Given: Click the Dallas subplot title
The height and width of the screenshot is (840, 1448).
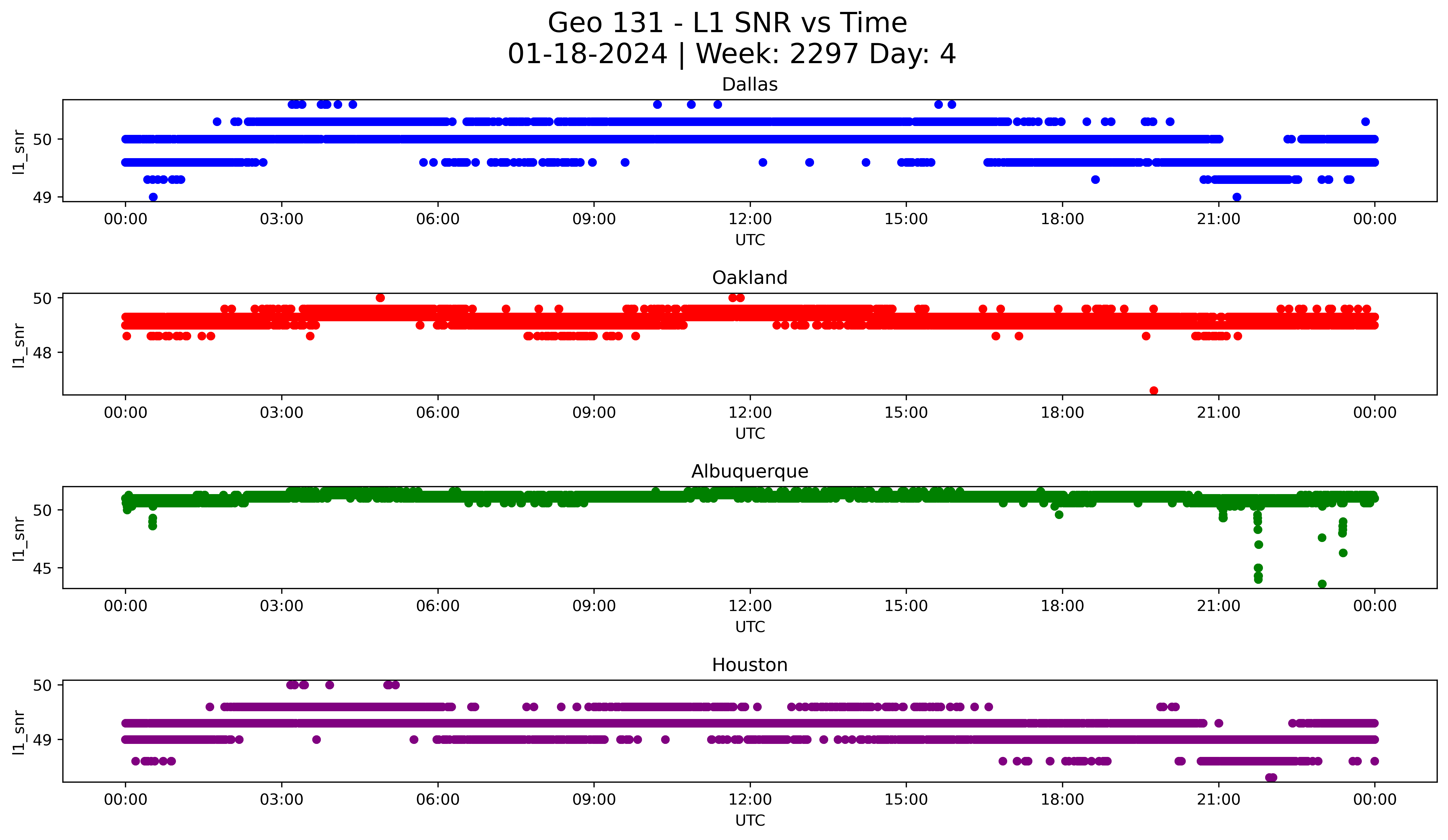Looking at the screenshot, I should tap(749, 84).
